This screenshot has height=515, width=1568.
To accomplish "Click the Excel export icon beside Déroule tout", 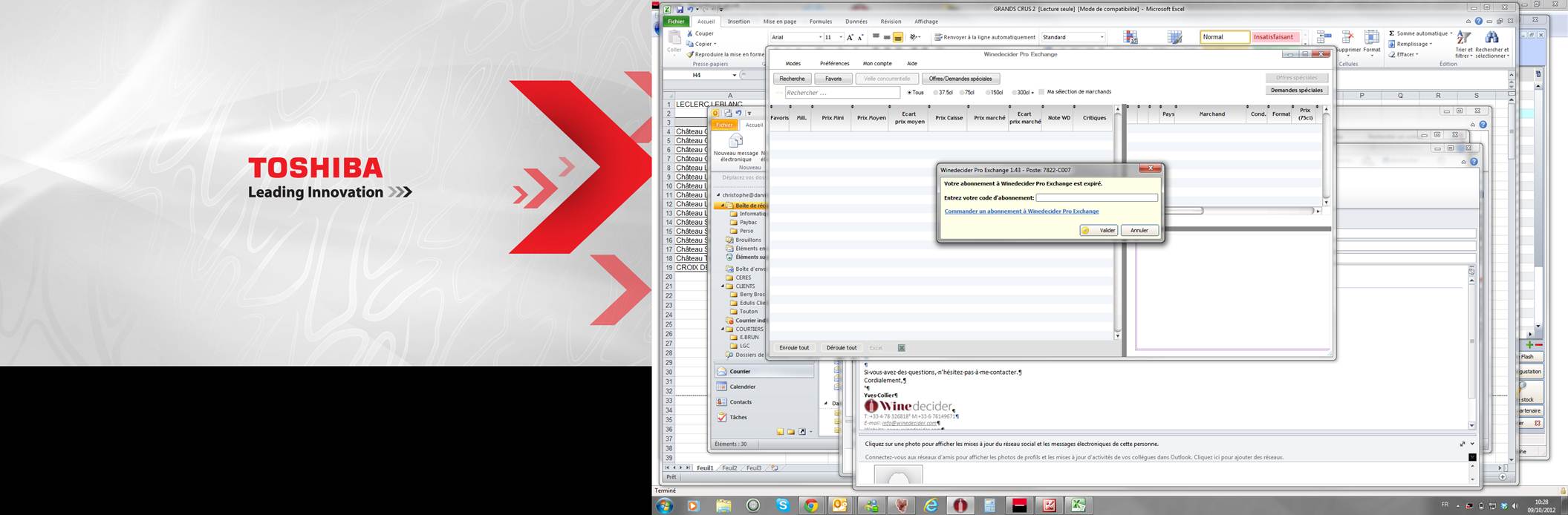I will tap(901, 347).
